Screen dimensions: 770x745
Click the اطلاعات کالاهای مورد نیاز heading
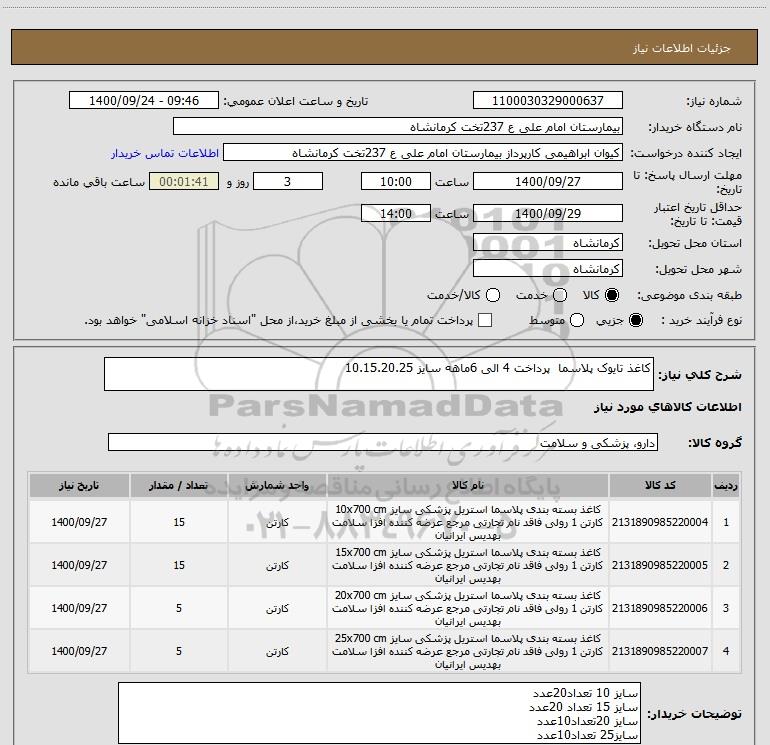tap(667, 407)
